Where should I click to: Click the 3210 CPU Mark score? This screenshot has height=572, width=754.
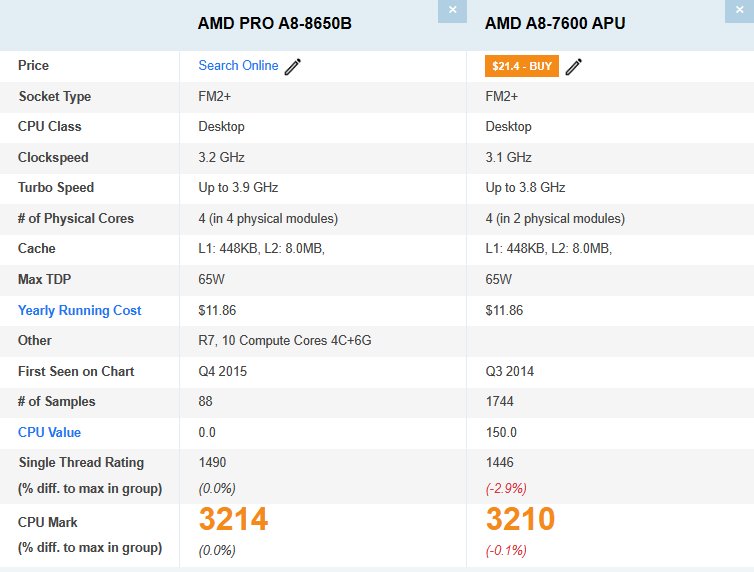tap(520, 519)
